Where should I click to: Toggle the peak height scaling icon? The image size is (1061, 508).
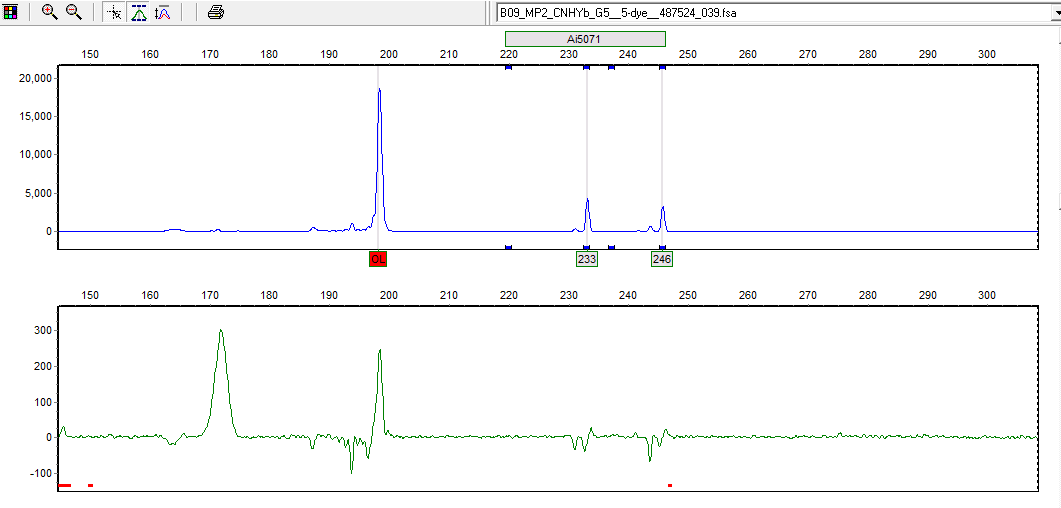pos(162,12)
